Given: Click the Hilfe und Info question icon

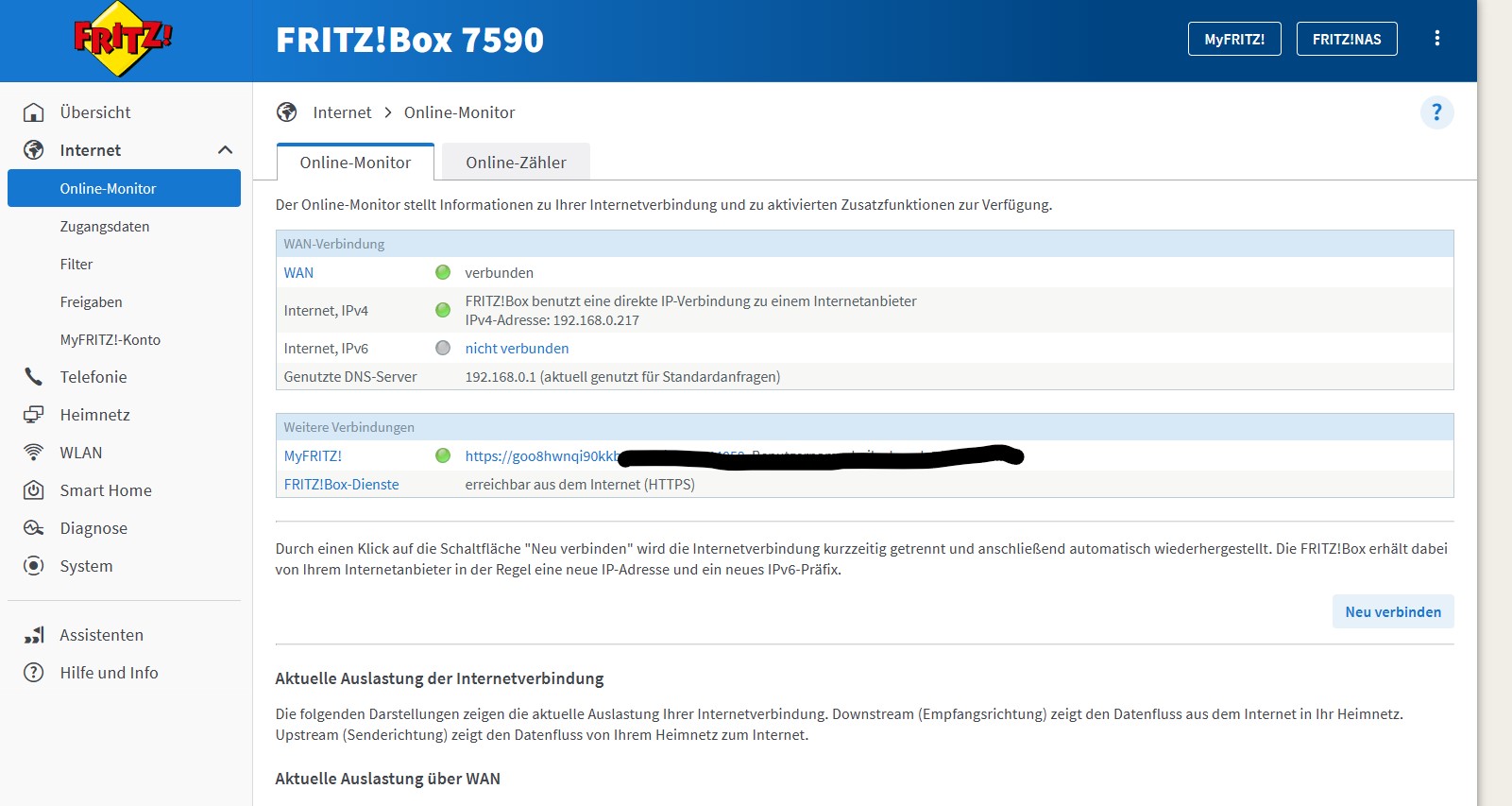Looking at the screenshot, I should coord(33,673).
